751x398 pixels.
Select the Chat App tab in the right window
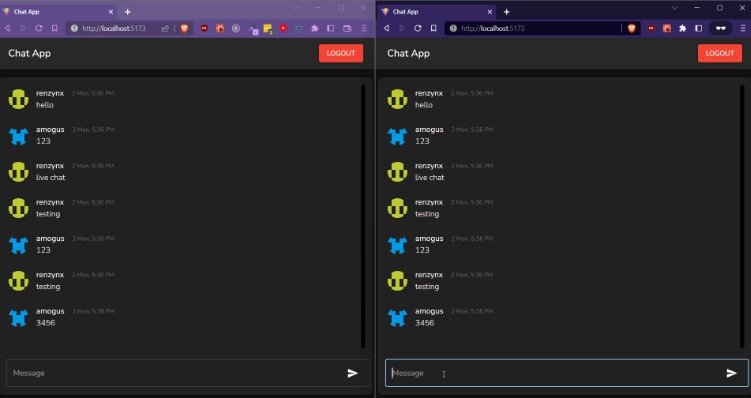tap(437, 11)
